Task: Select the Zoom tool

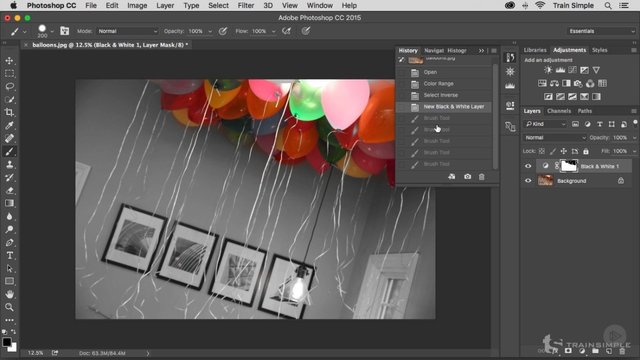Action: 9,307
